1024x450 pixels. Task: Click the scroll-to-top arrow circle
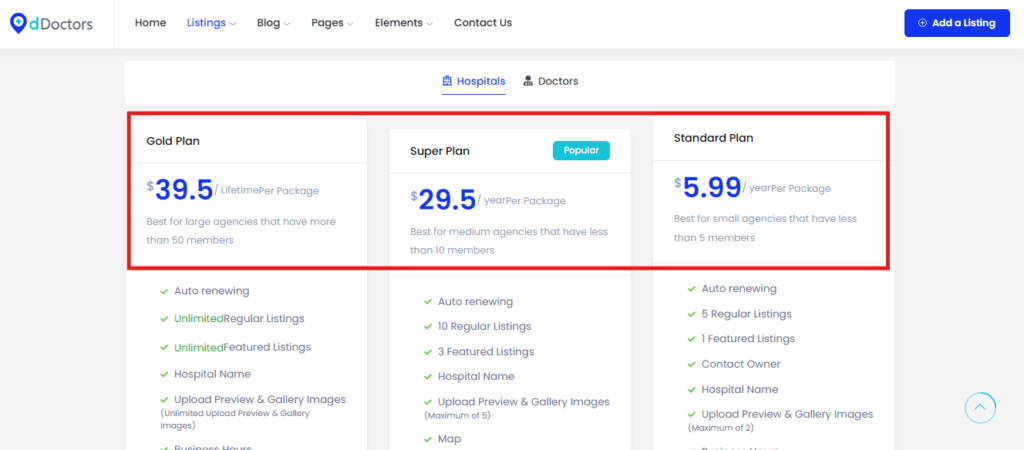980,408
